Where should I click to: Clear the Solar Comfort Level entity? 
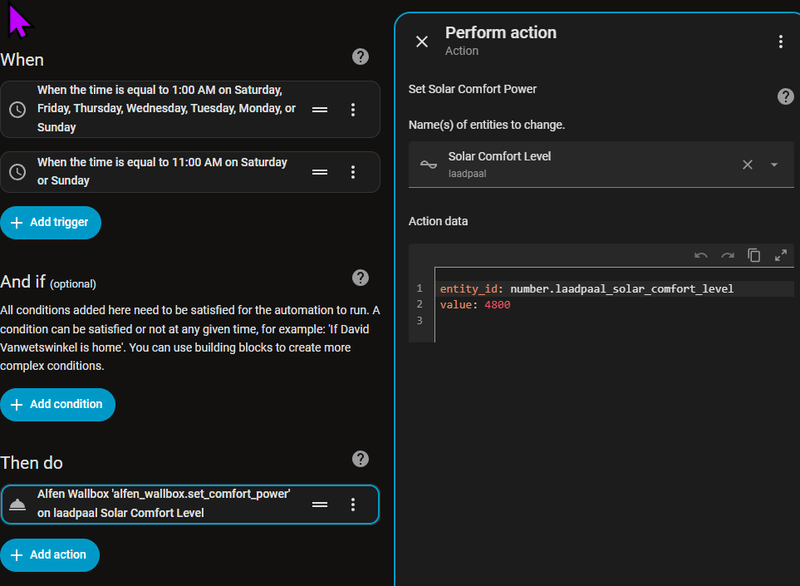[747, 165]
